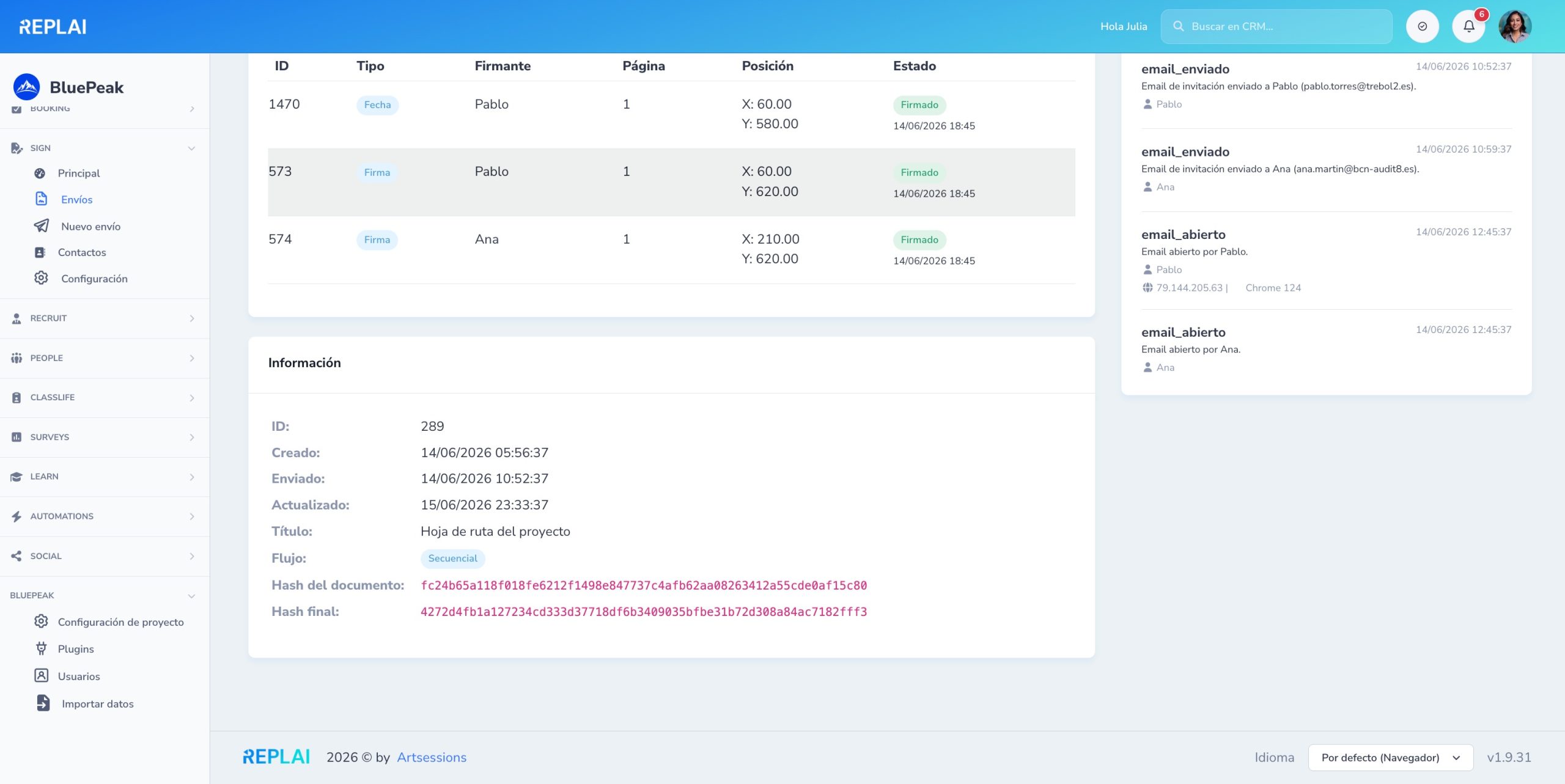Focus the Buscar en CRM search field

(1276, 26)
